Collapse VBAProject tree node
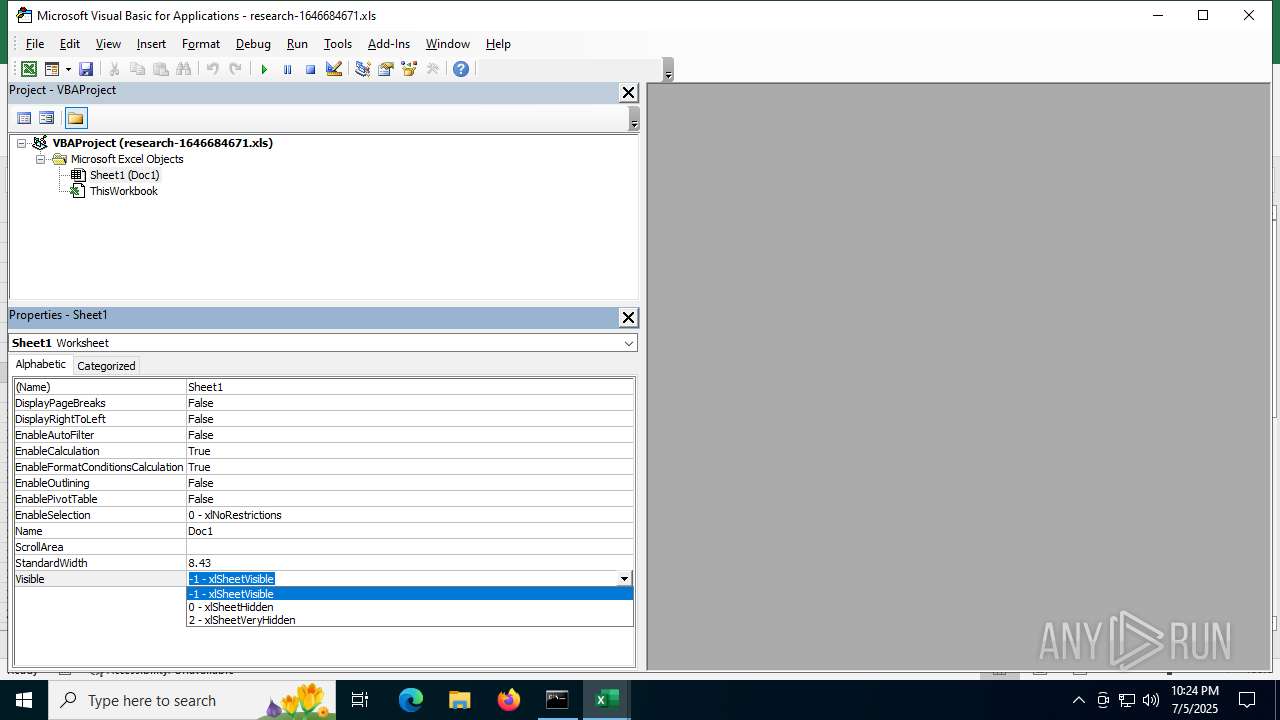The image size is (1280, 720). (x=21, y=143)
